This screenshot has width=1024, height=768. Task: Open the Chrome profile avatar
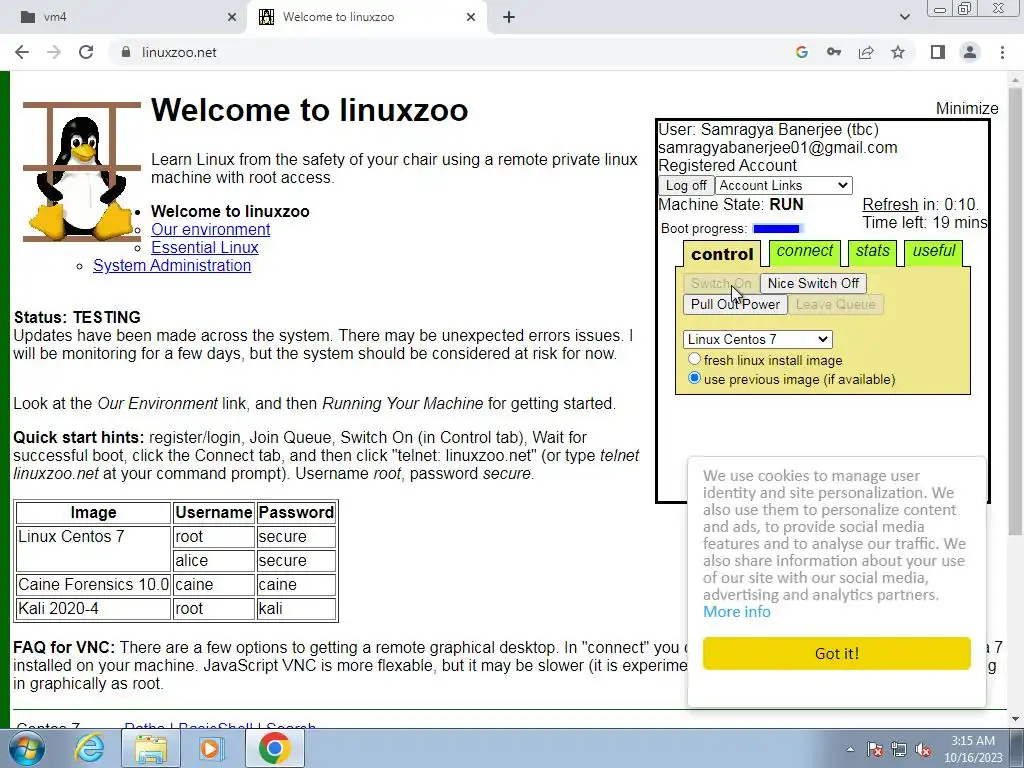(x=970, y=52)
